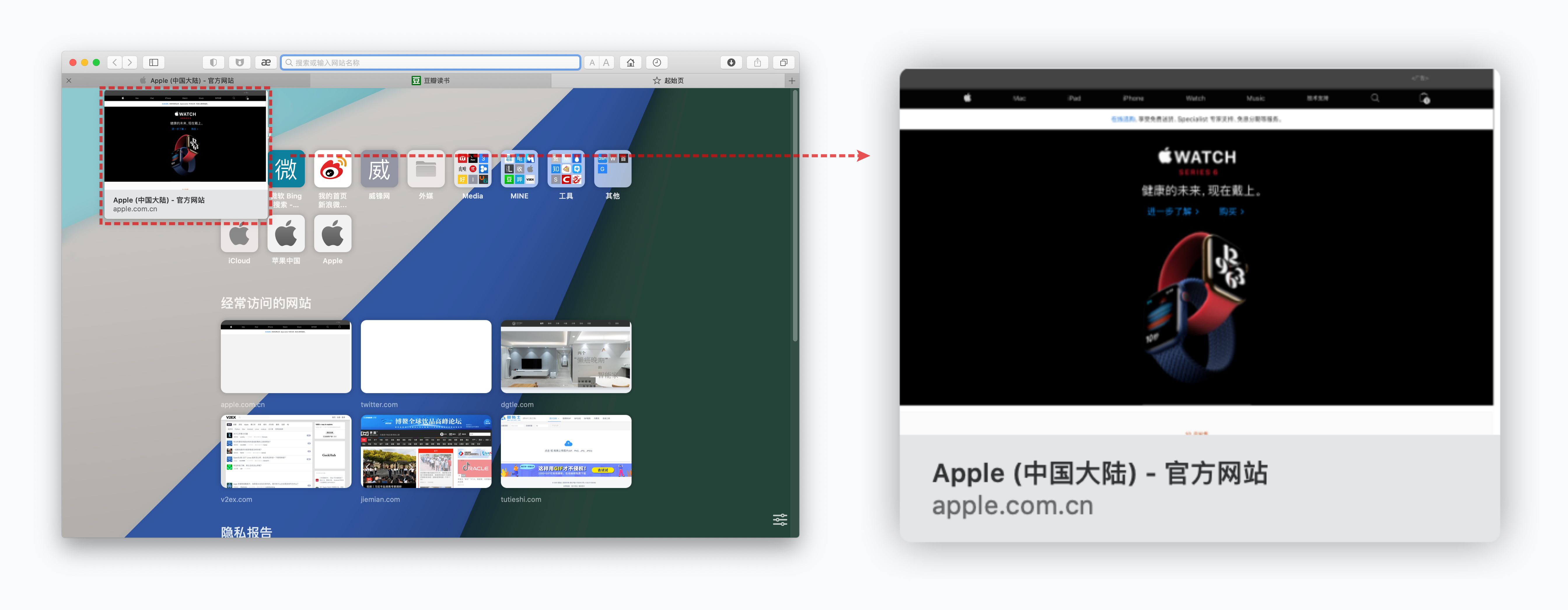Toggle the sidebar button in Safari toolbar
Image resolution: width=1568 pixels, height=610 pixels.
(x=154, y=62)
